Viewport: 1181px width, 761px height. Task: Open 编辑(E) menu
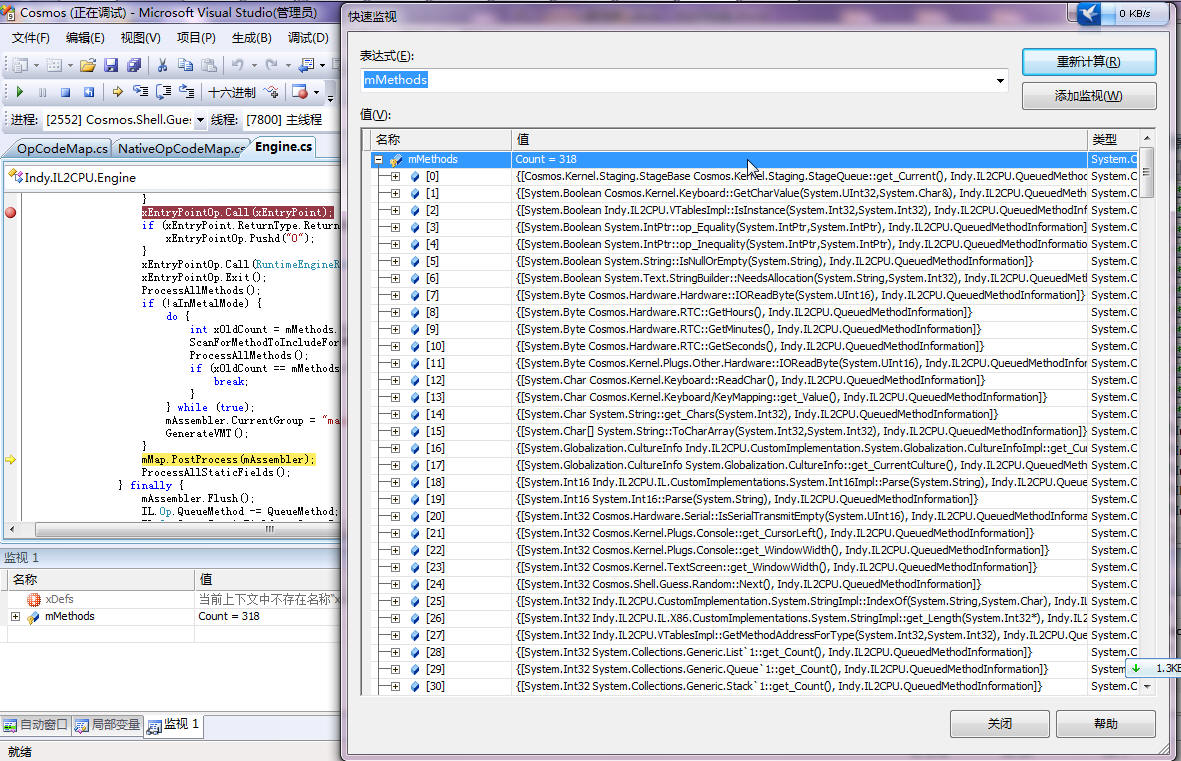(85, 38)
